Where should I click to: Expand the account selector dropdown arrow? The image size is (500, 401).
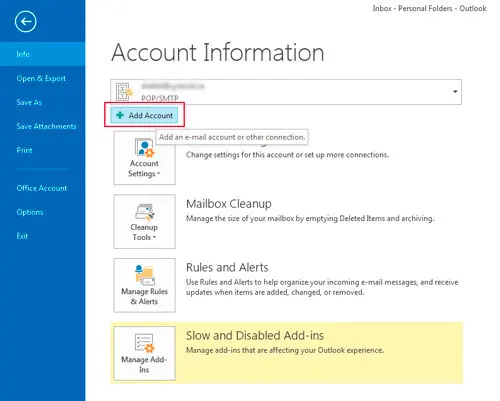click(x=455, y=92)
